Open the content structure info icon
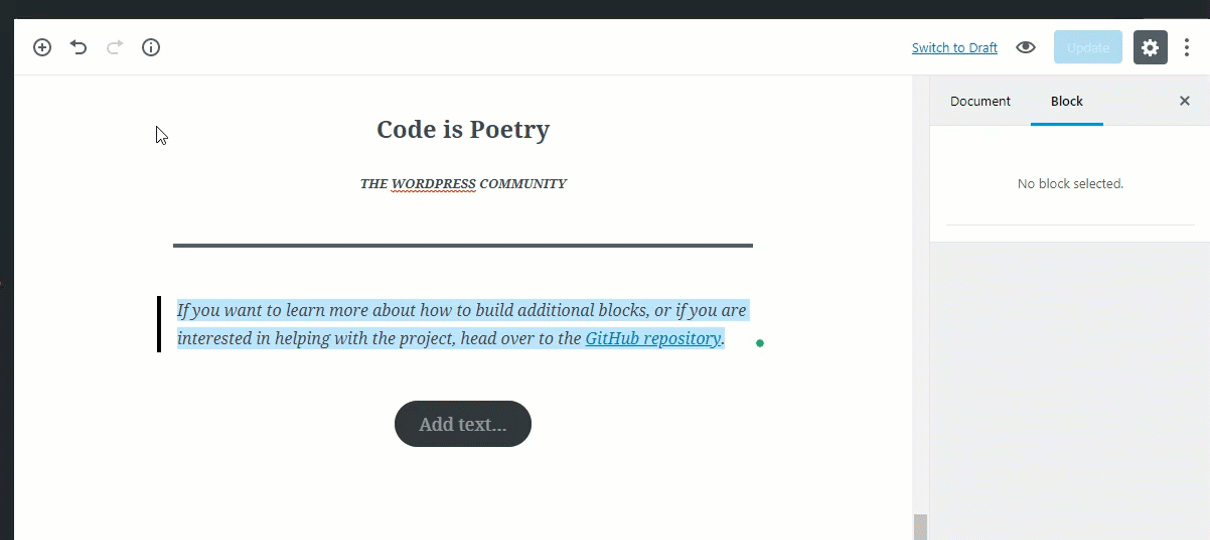Image resolution: width=1210 pixels, height=540 pixels. coord(151,47)
